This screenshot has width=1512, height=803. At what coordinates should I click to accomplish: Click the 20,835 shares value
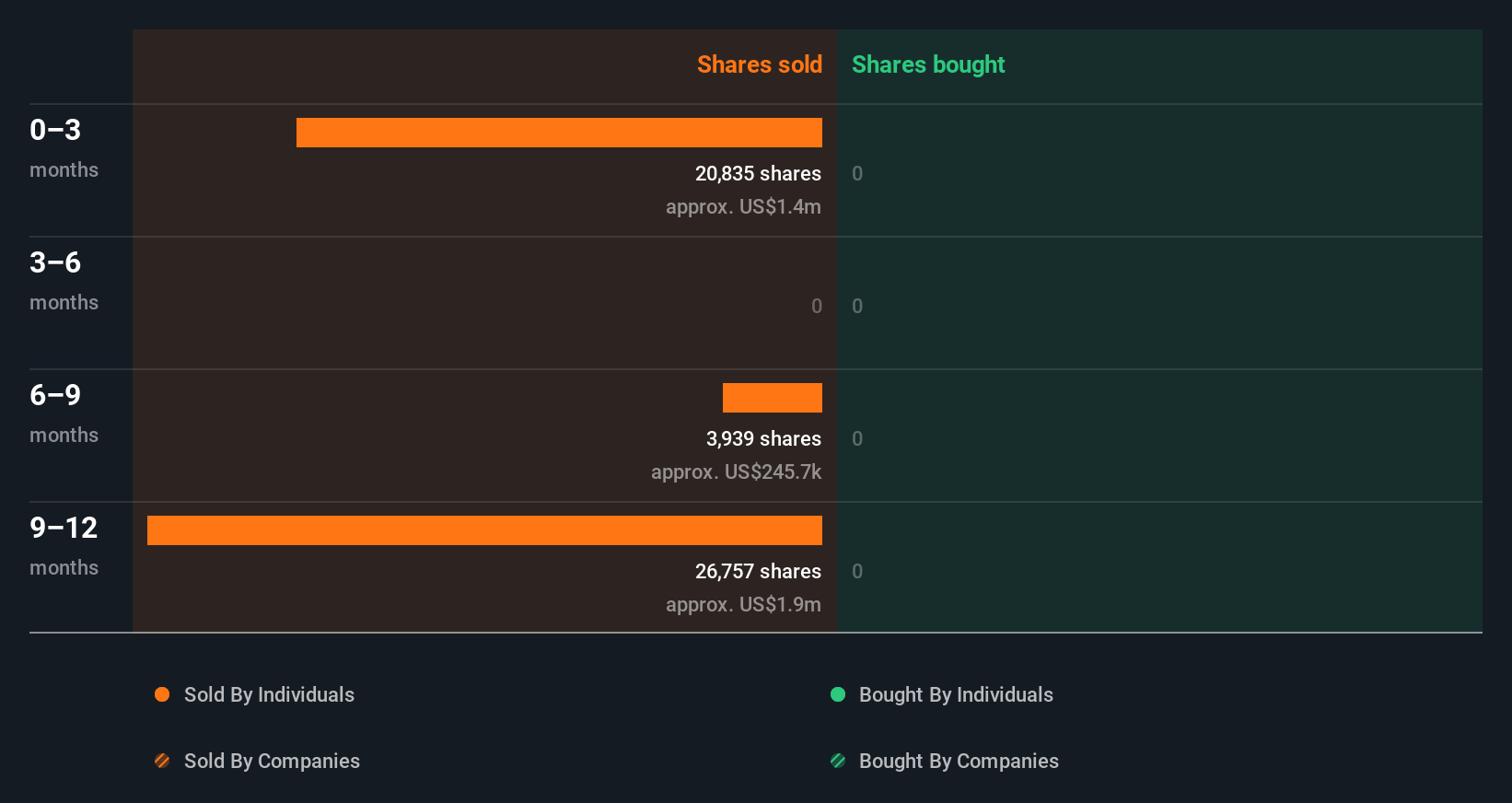coord(758,173)
